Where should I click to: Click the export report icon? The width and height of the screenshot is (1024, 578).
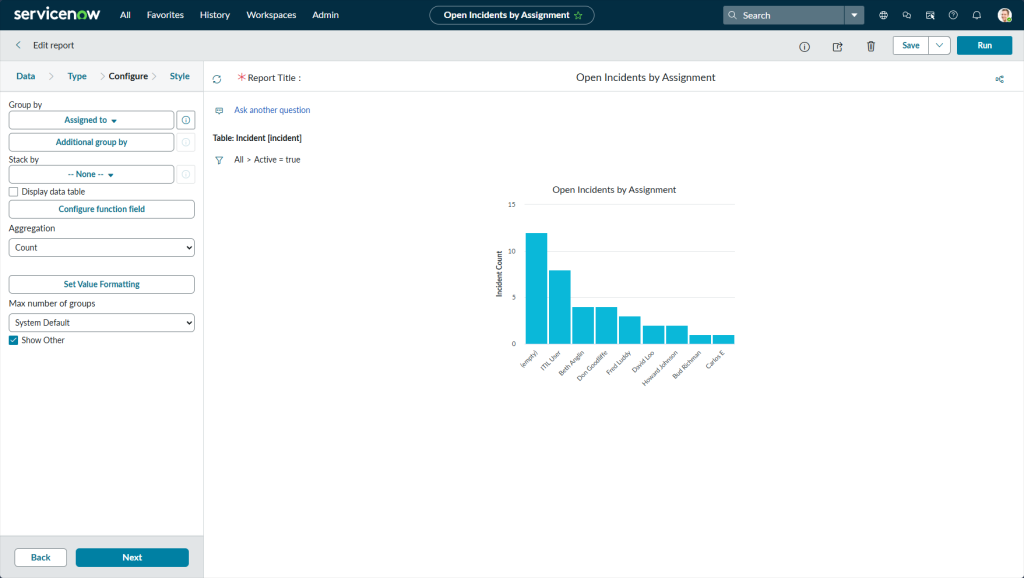pyautogui.click(x=837, y=46)
